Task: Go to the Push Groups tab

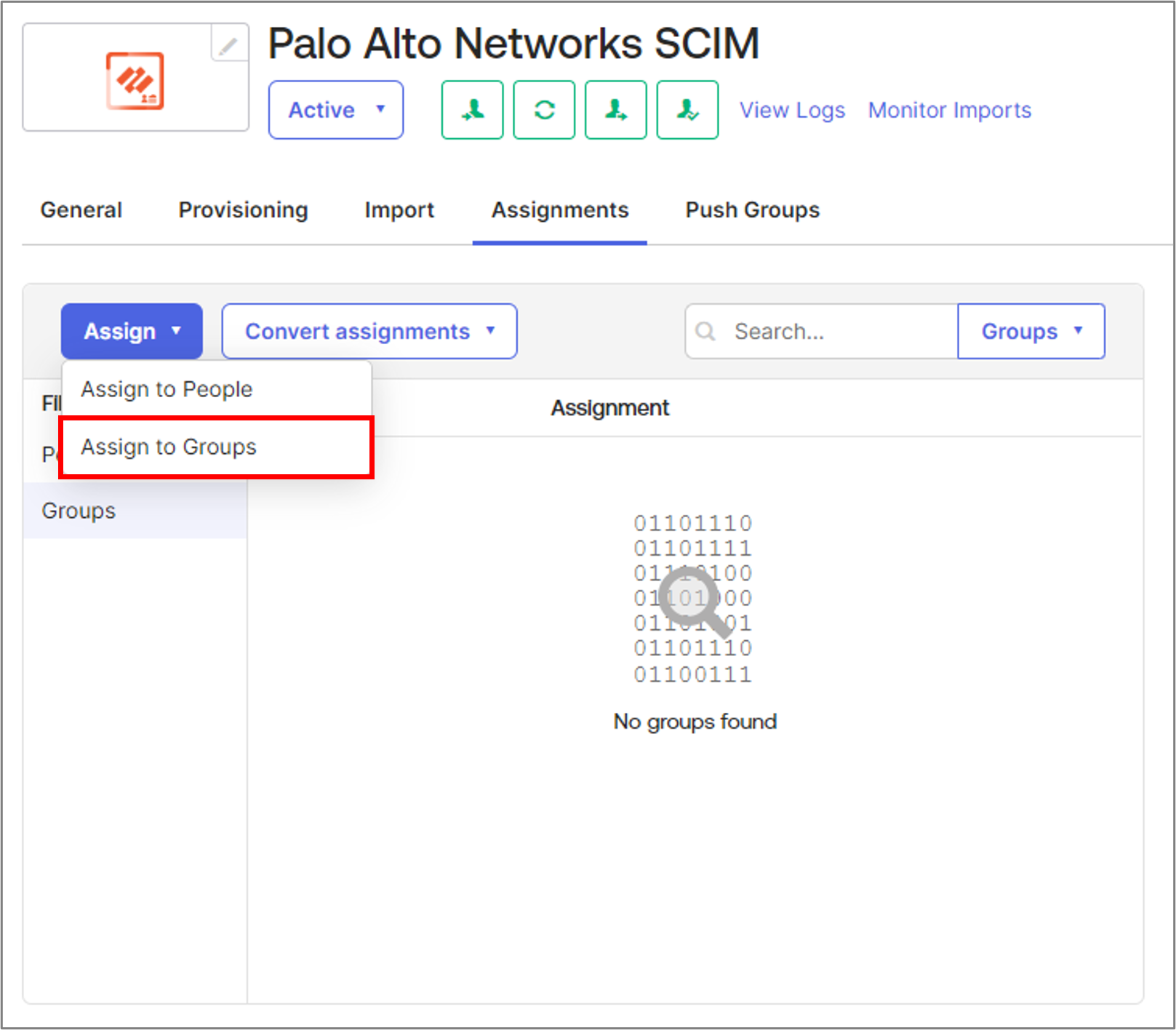Action: click(x=753, y=209)
